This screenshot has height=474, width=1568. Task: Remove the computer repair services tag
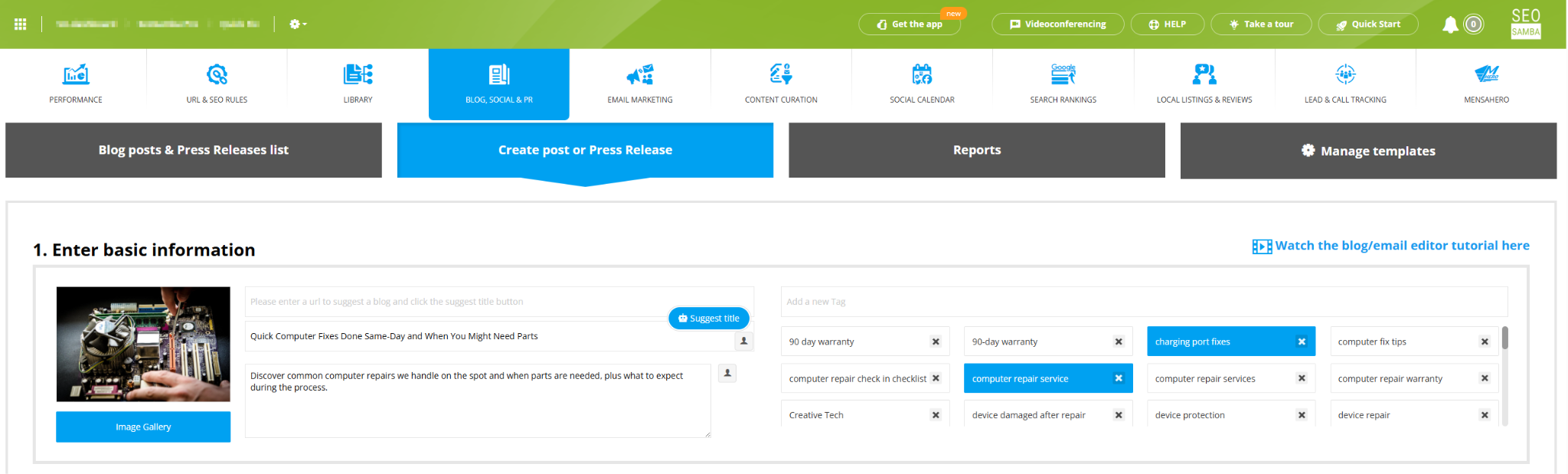[1302, 378]
